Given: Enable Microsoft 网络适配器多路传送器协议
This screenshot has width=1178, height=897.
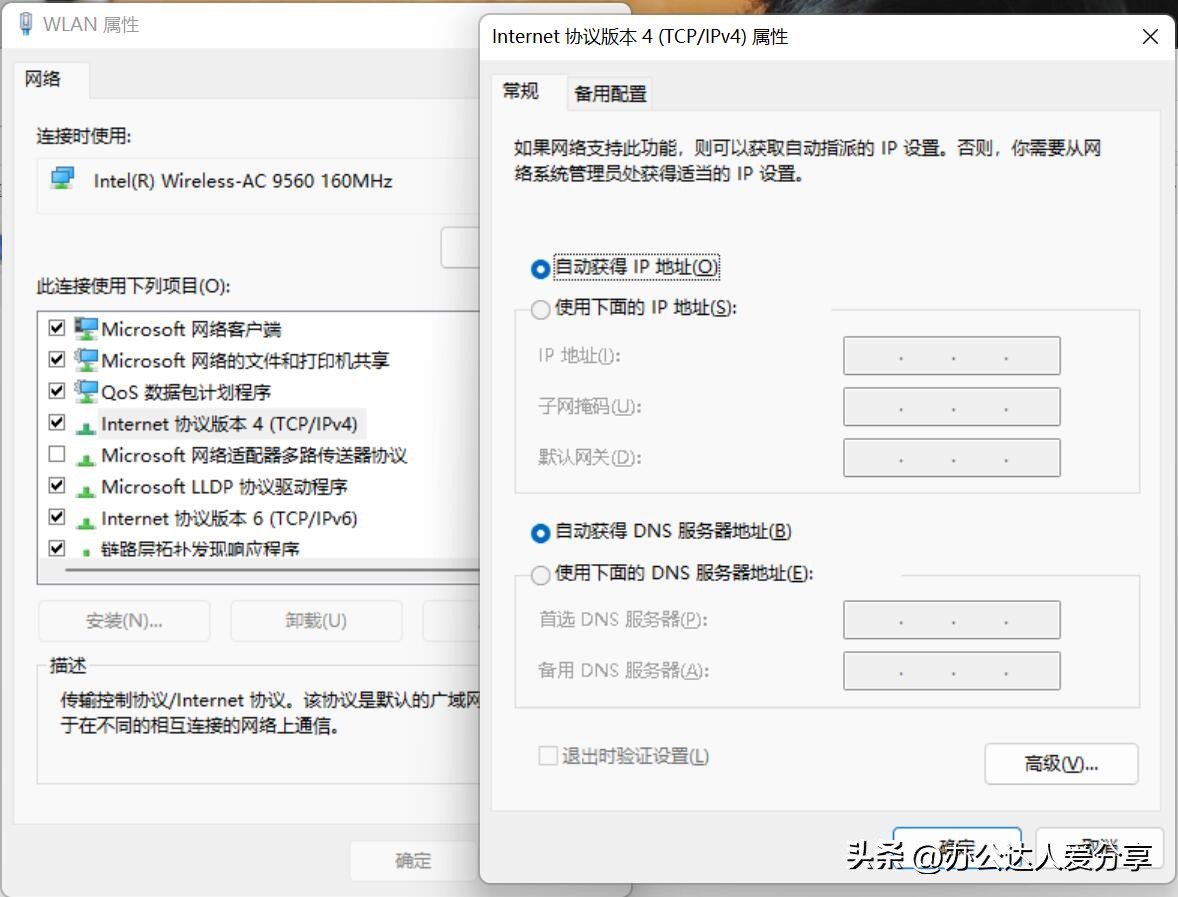Looking at the screenshot, I should point(57,455).
